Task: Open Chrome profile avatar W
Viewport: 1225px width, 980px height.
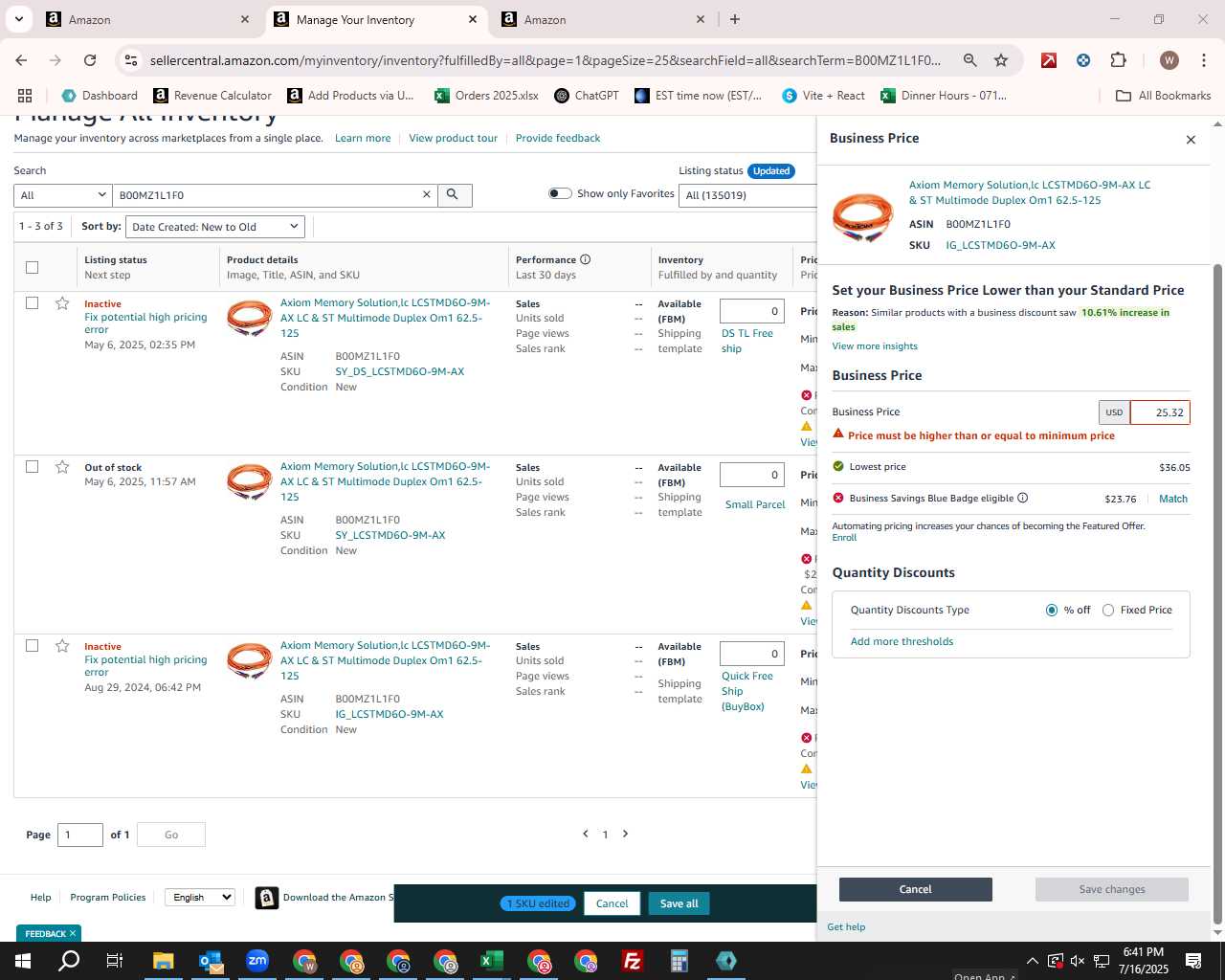Action: (x=1169, y=60)
